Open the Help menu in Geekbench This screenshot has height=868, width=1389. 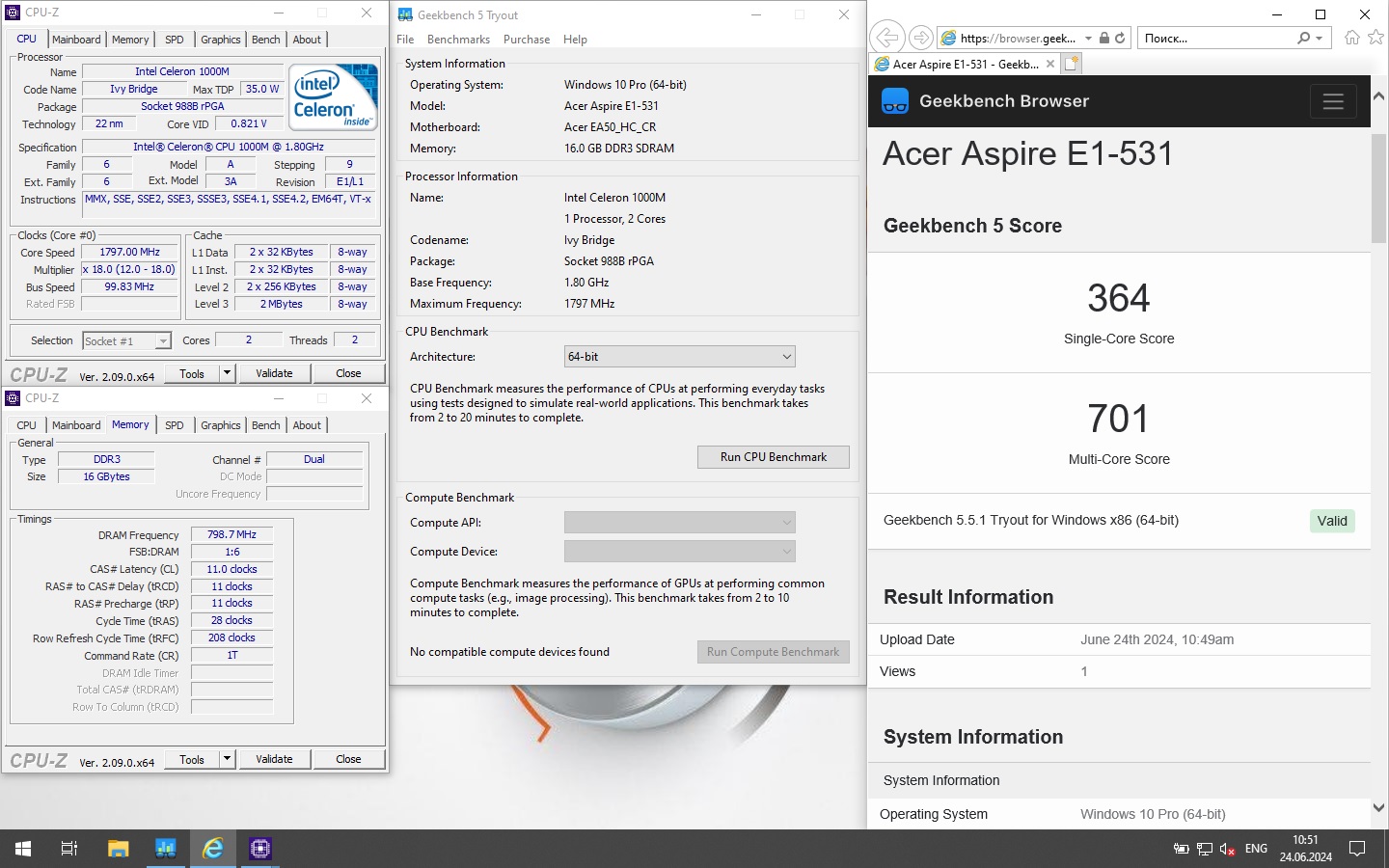(x=575, y=40)
